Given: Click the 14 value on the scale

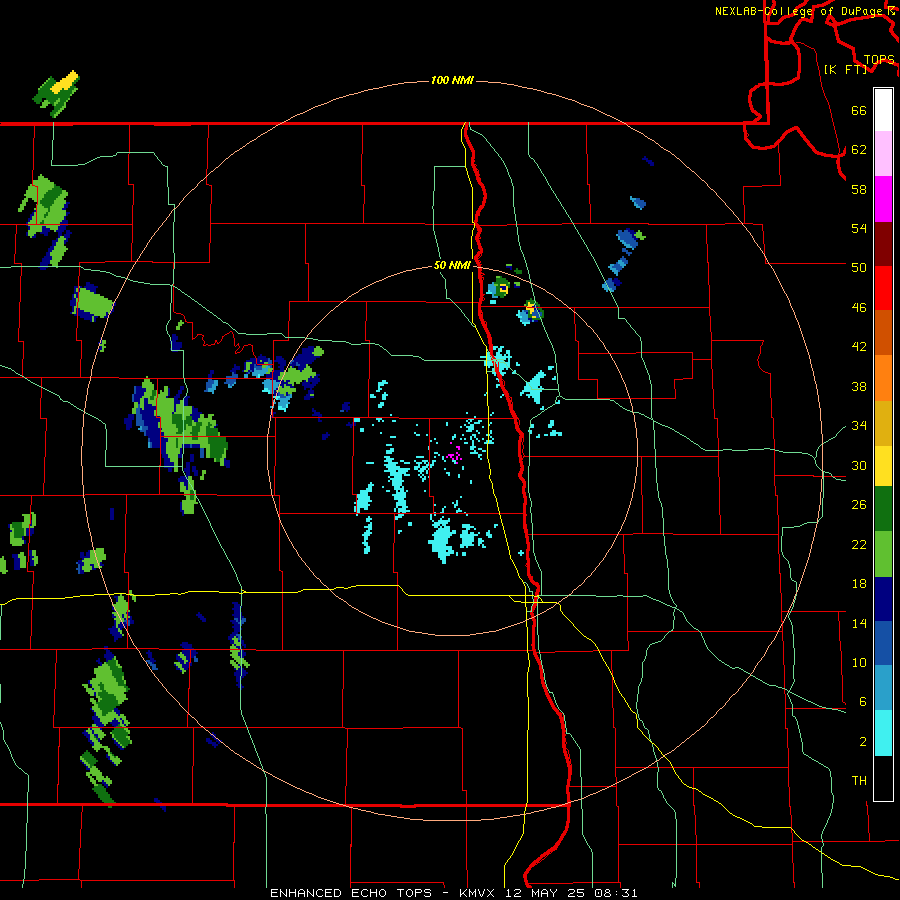Looking at the screenshot, I should 859,623.
